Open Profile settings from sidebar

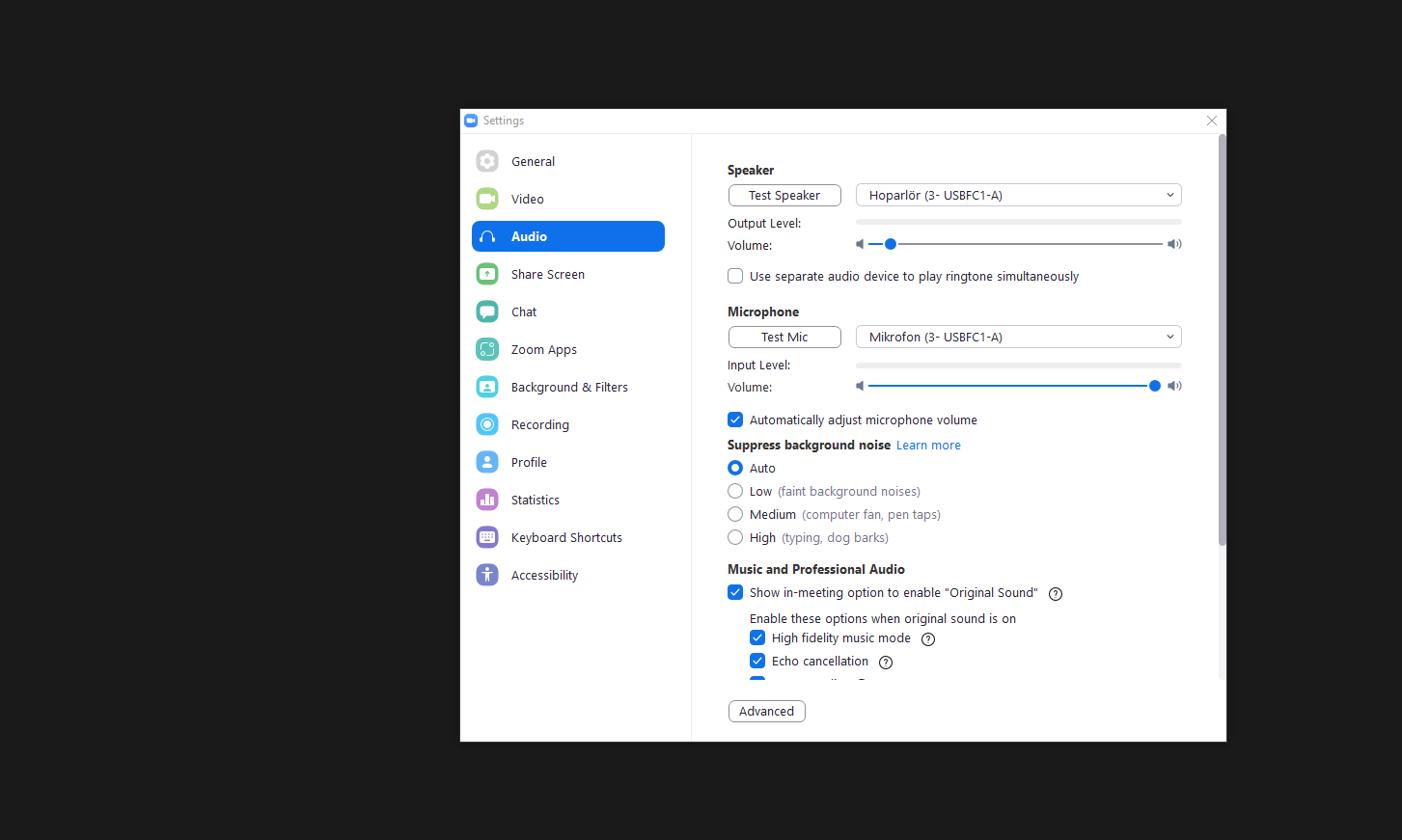tap(568, 462)
